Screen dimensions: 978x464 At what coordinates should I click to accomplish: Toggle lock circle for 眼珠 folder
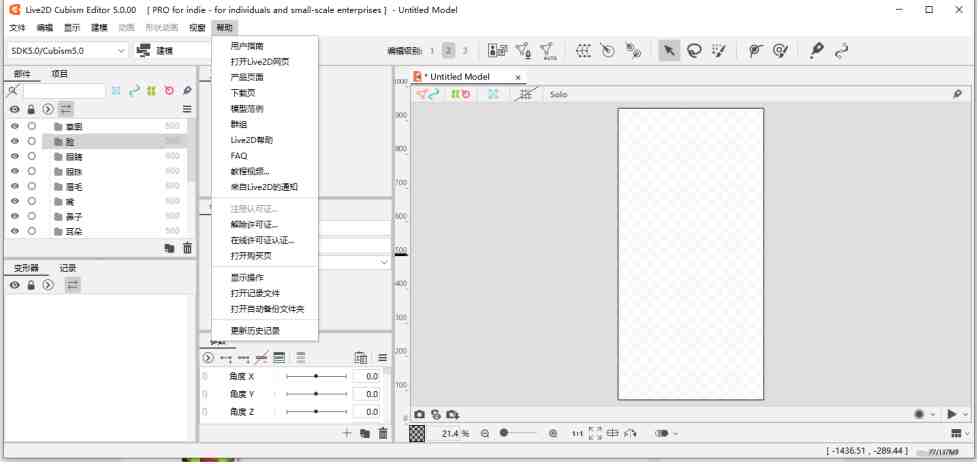tap(31, 171)
